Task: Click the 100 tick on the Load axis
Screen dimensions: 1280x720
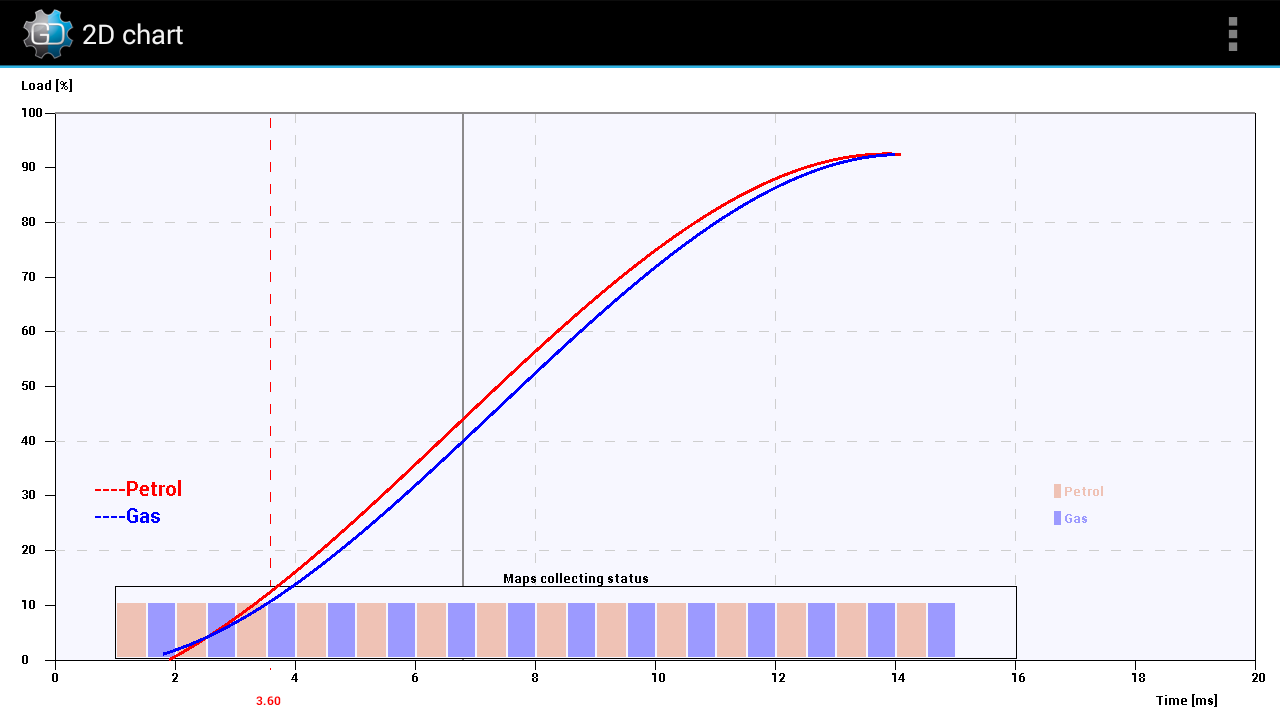Action: (x=32, y=113)
